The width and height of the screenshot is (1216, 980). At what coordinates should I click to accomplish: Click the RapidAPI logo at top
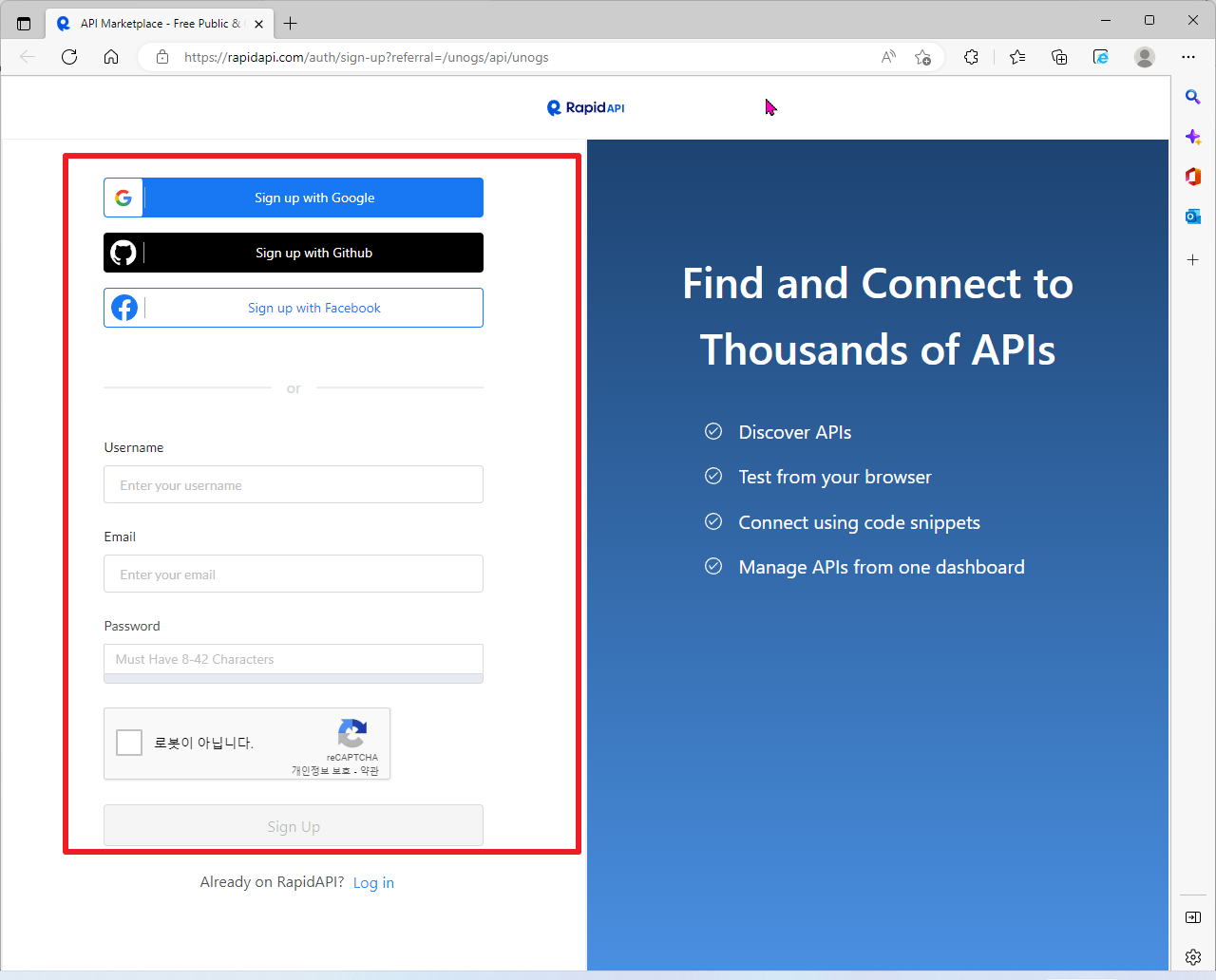585,108
